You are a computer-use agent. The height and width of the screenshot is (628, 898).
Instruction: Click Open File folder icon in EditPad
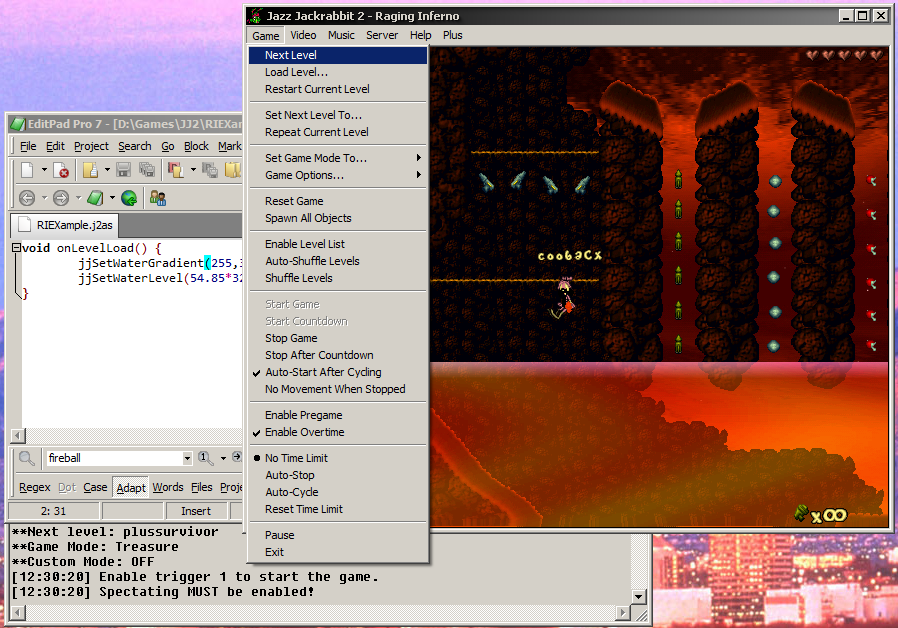click(x=90, y=170)
